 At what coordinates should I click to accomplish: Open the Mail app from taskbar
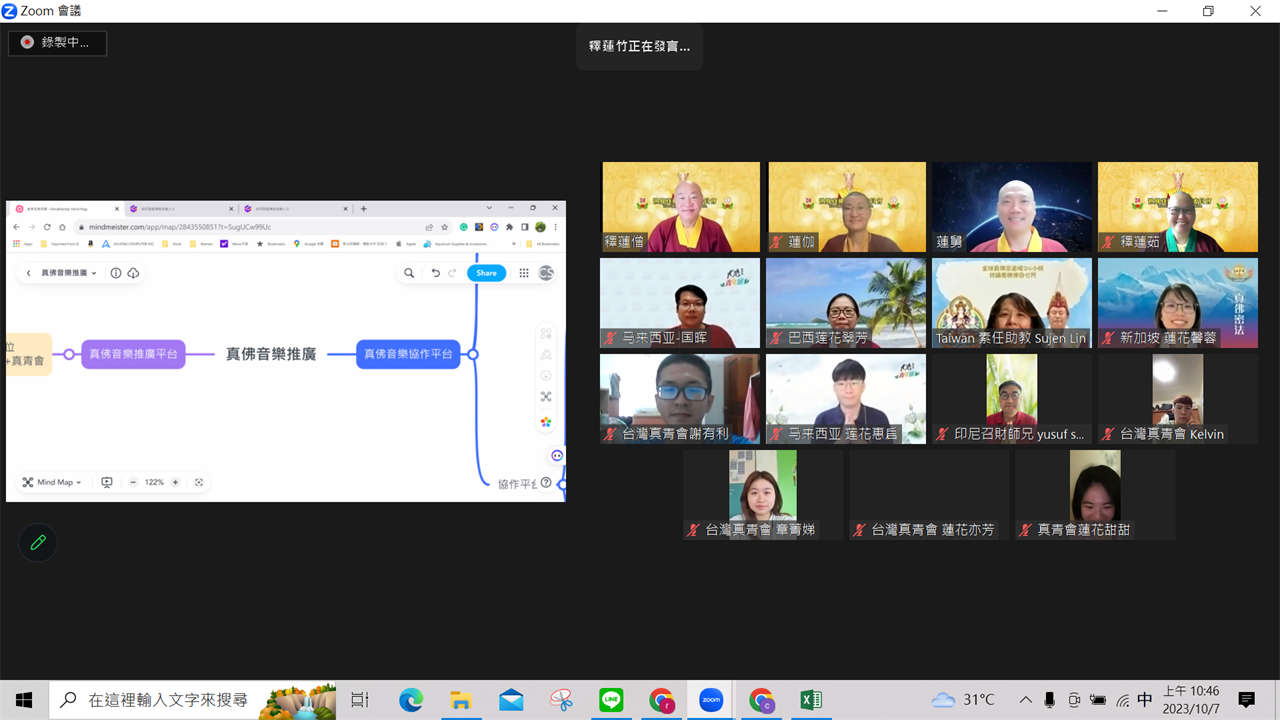pos(511,700)
